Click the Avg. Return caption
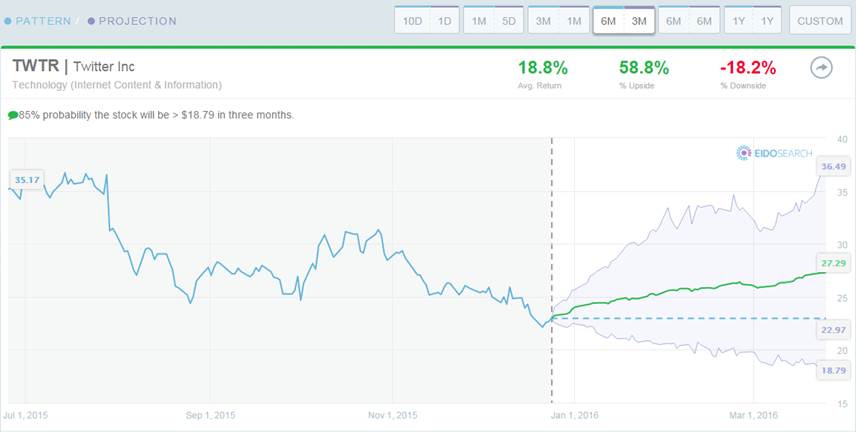 (x=539, y=86)
